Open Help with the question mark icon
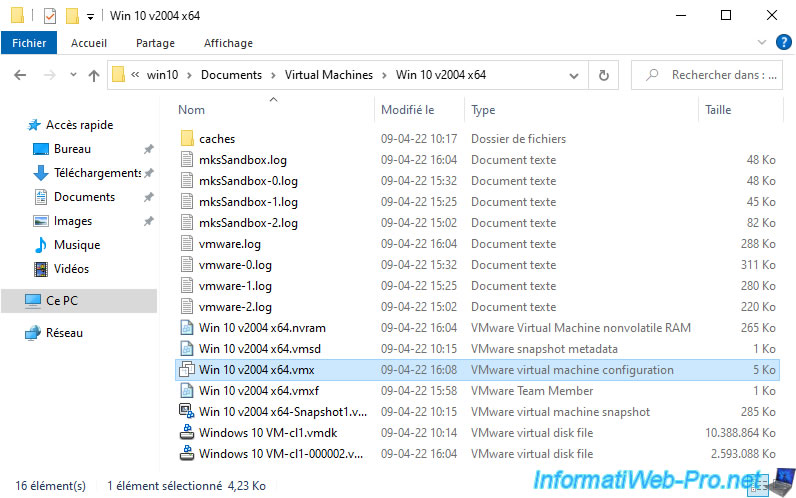Image resolution: width=796 pixels, height=498 pixels. (783, 42)
